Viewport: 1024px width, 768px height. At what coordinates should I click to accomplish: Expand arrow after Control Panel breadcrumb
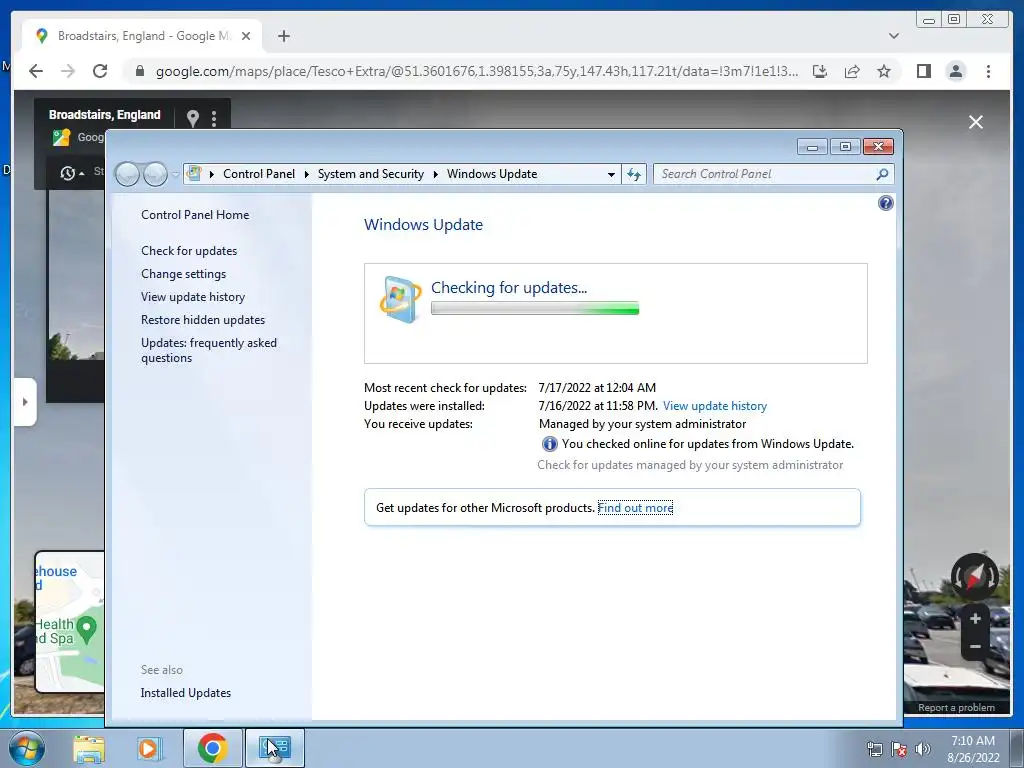[x=306, y=174]
